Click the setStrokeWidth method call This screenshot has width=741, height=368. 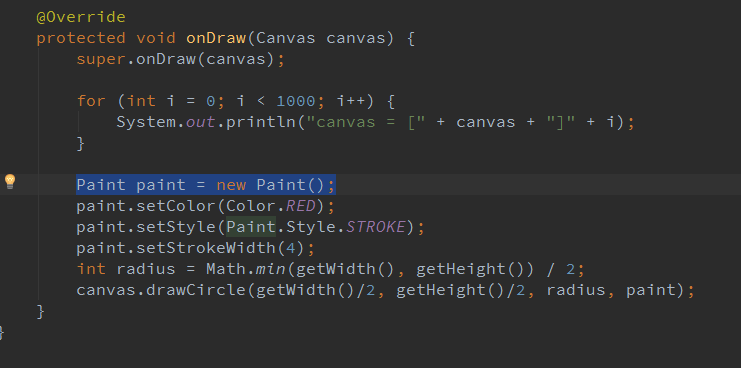click(x=206, y=248)
